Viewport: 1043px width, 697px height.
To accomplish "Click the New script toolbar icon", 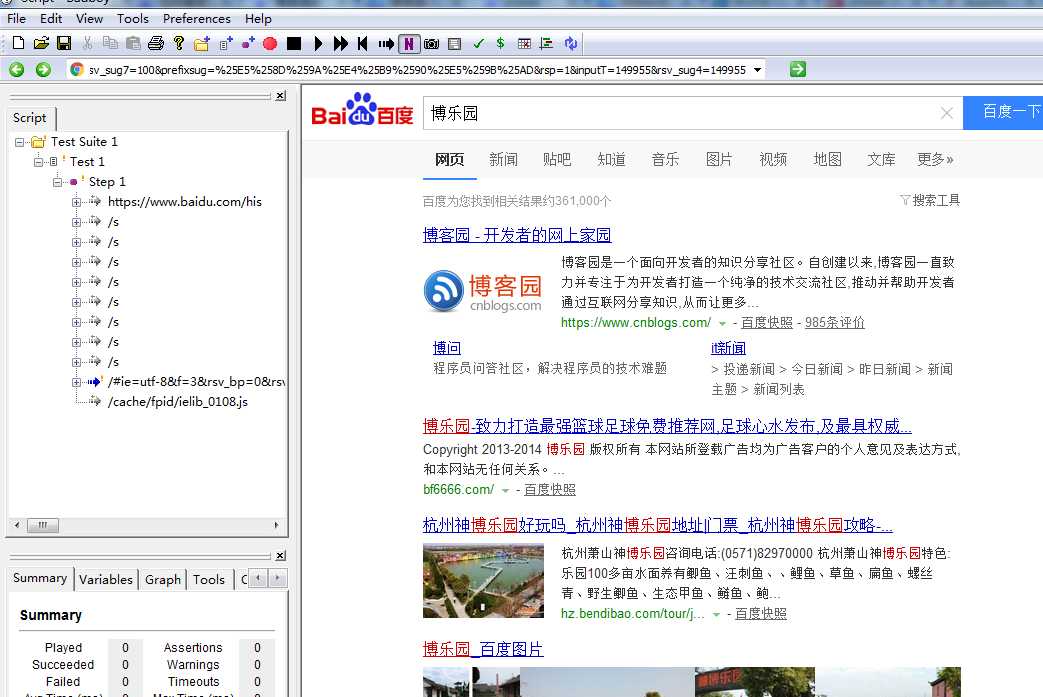I will tap(19, 43).
